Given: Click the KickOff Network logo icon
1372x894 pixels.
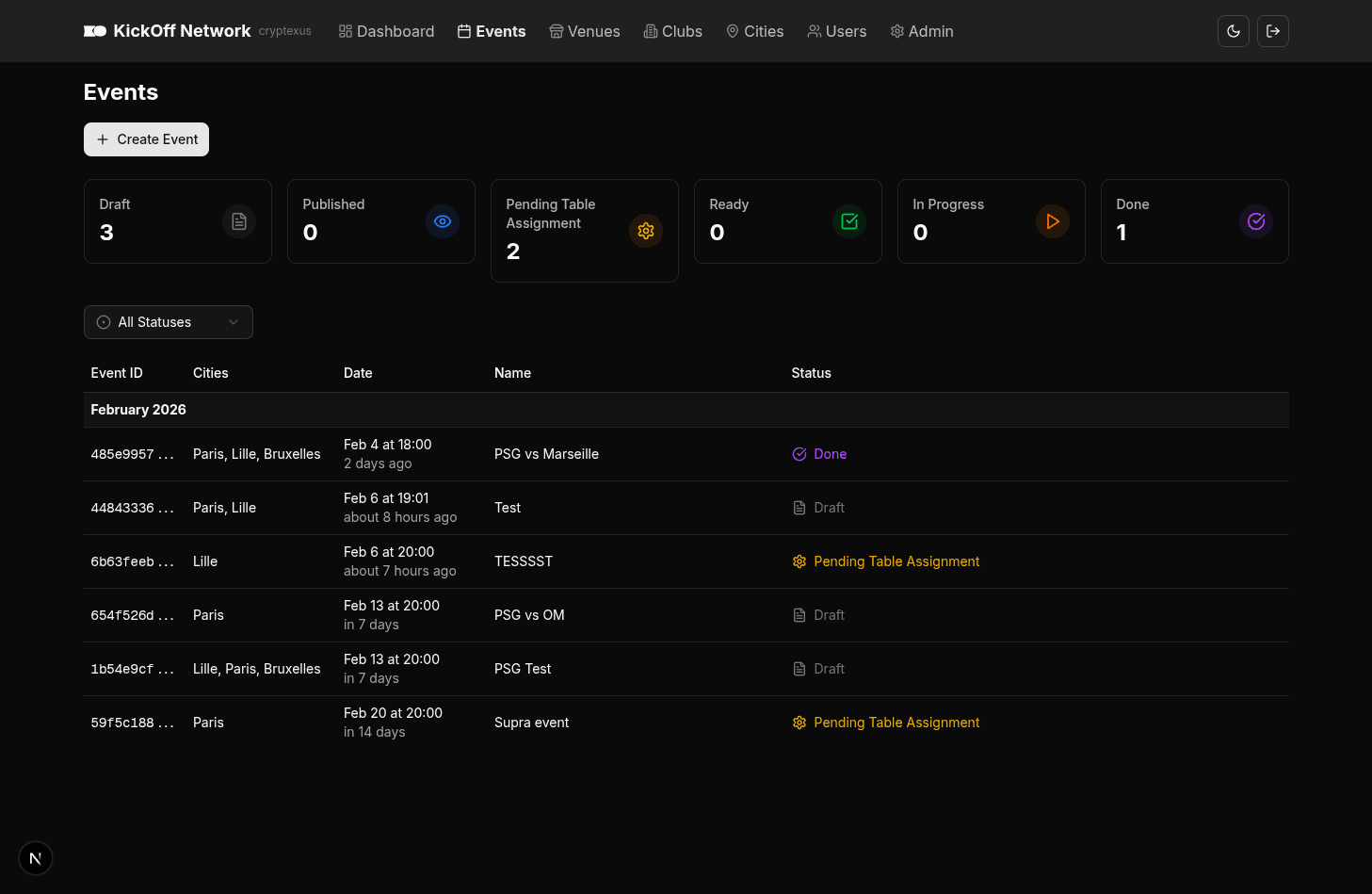Looking at the screenshot, I should click(95, 31).
